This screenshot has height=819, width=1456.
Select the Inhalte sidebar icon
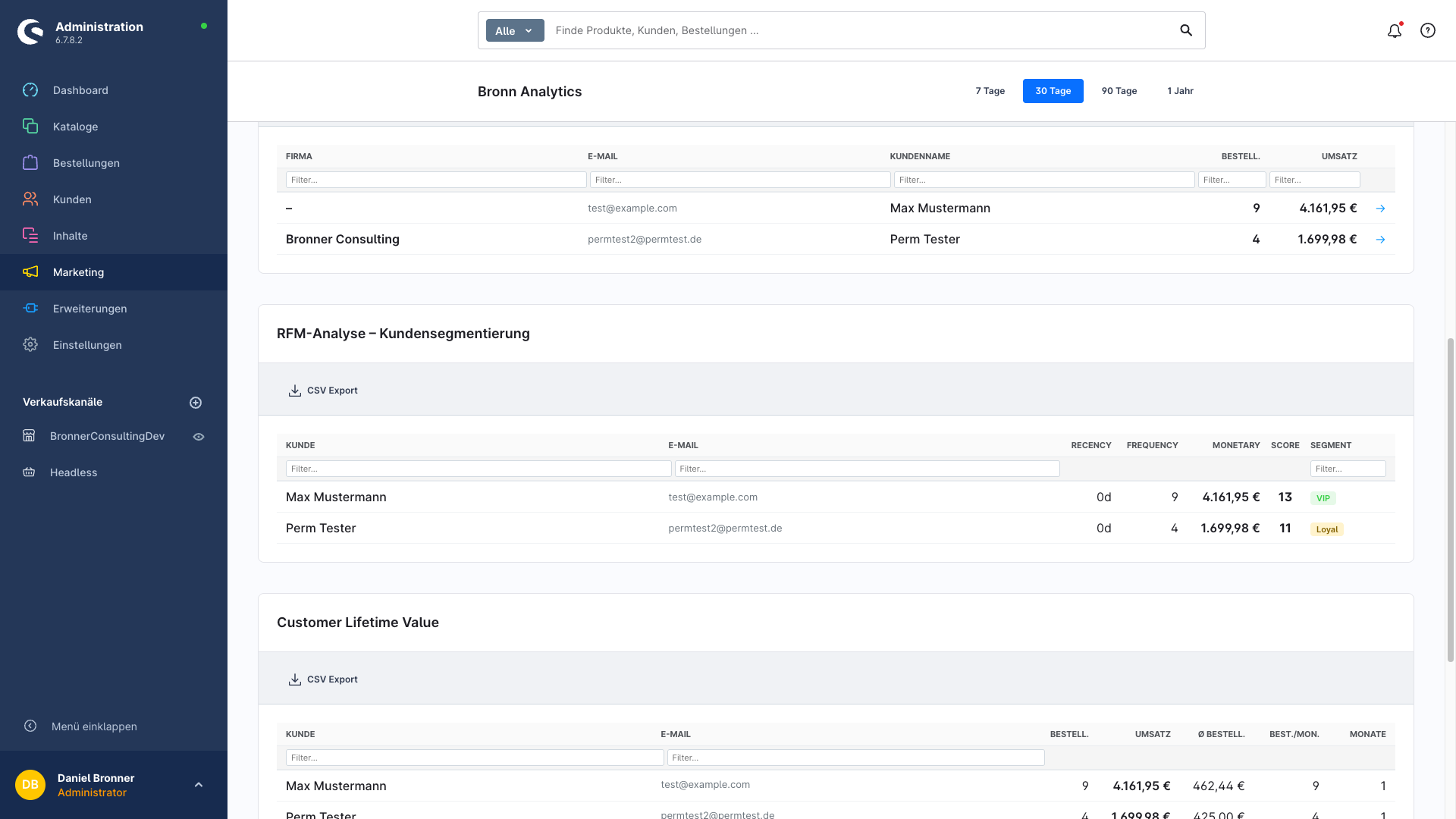[30, 235]
